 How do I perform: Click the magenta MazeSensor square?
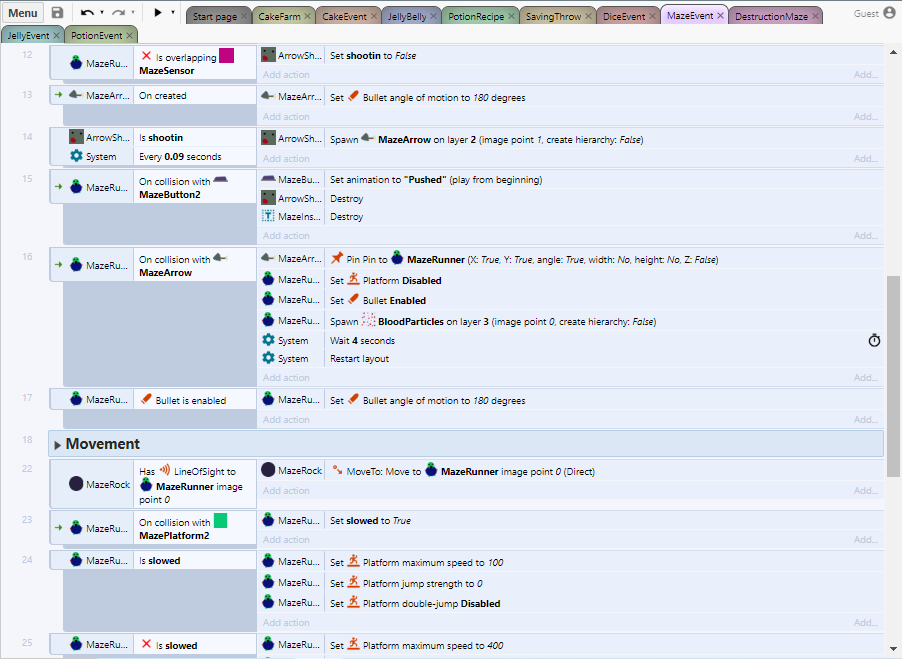coord(227,56)
